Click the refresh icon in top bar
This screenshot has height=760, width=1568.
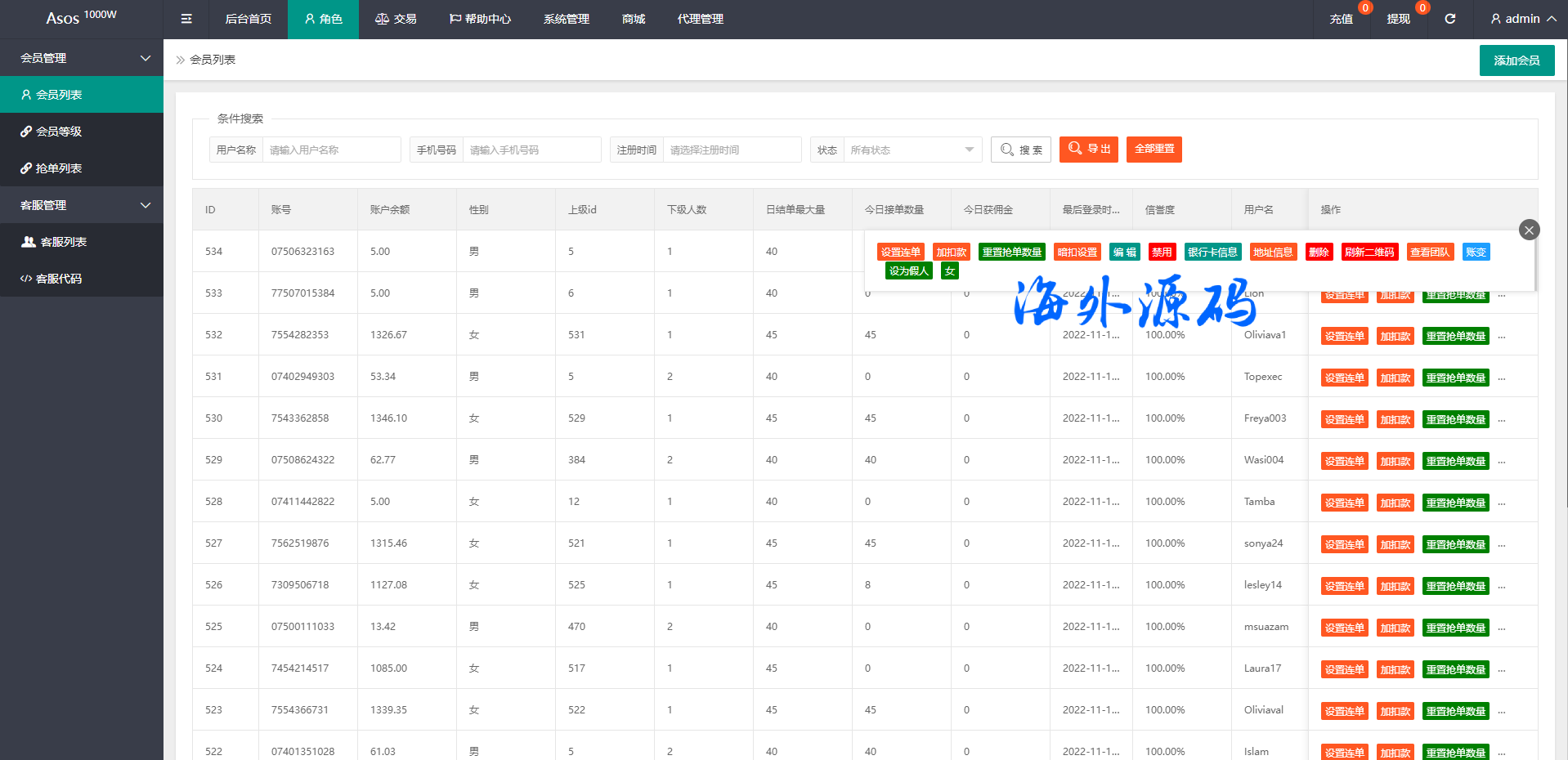(x=1449, y=19)
